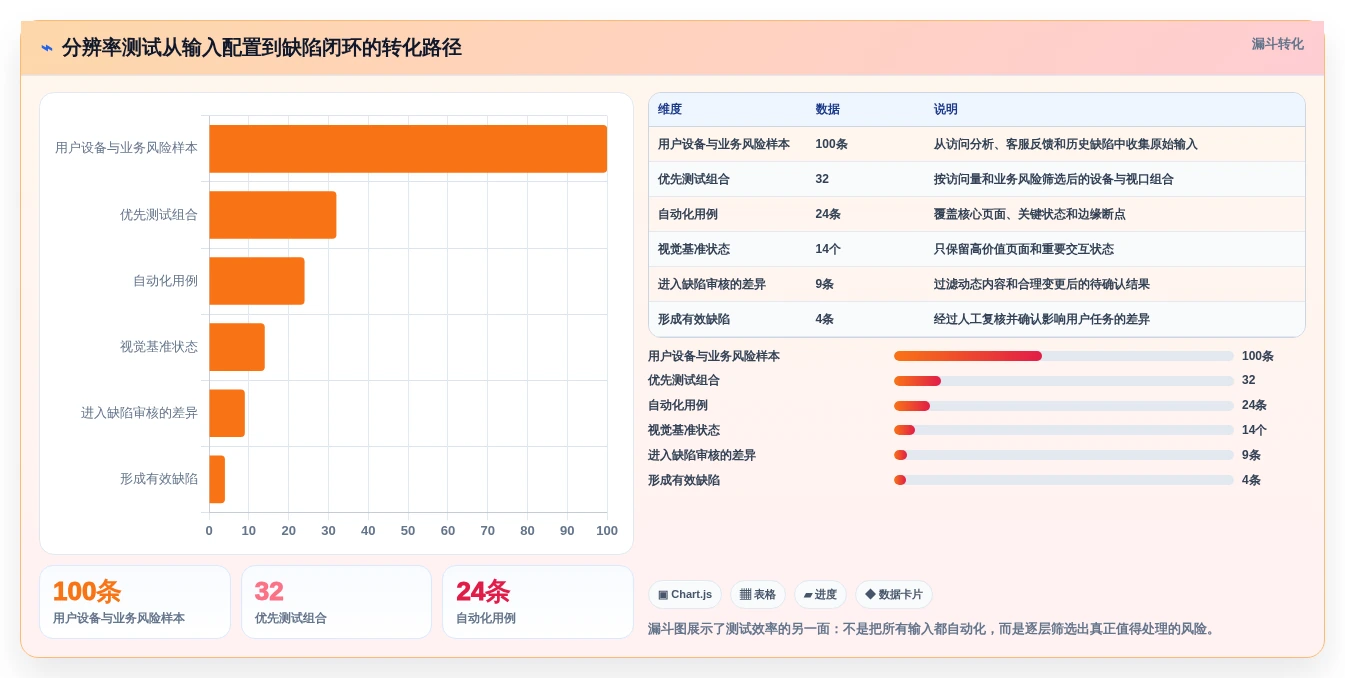Click table cell 自动化用例
This screenshot has width=1345, height=678.
688,214
